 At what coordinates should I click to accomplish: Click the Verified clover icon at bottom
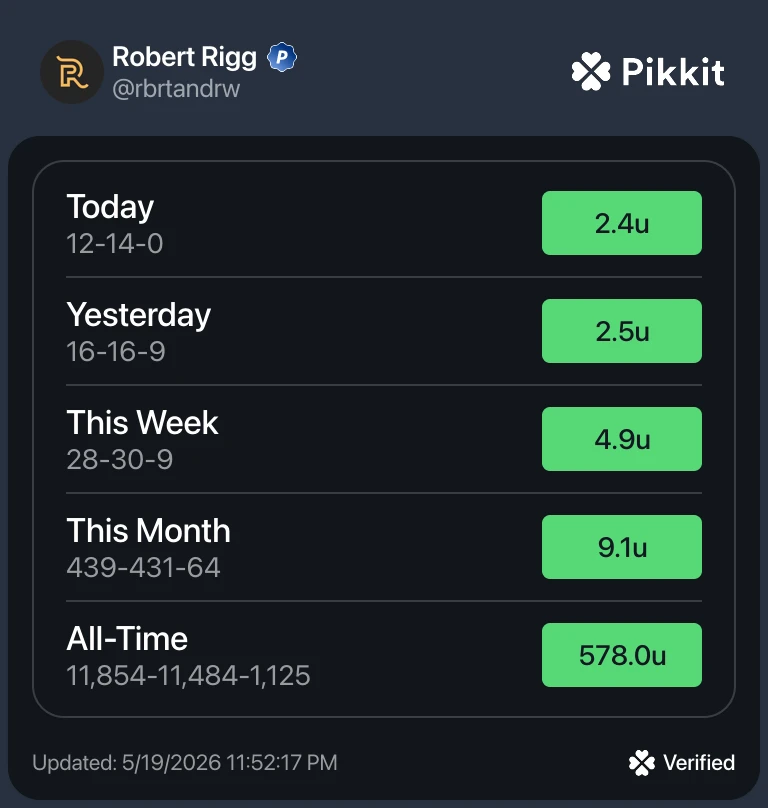tap(642, 763)
